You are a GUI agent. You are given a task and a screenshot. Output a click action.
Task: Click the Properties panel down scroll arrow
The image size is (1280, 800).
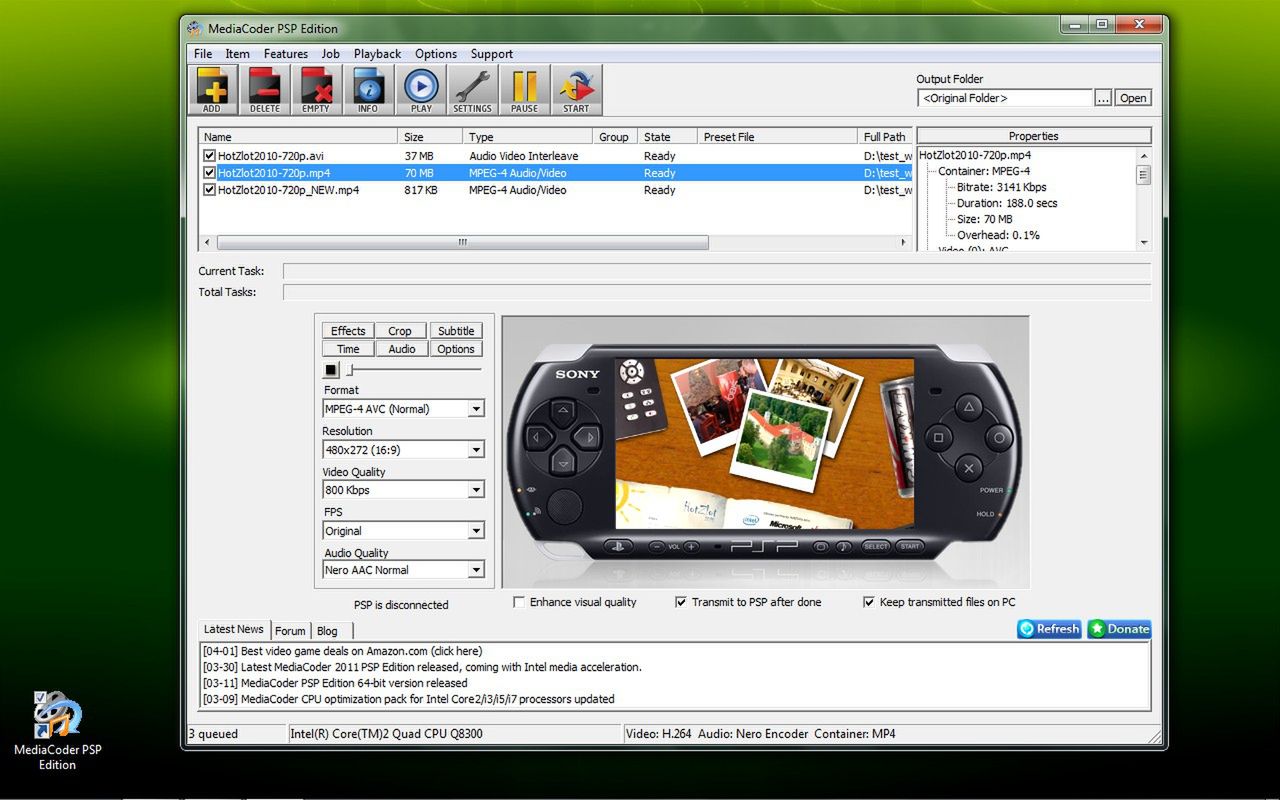click(x=1144, y=242)
